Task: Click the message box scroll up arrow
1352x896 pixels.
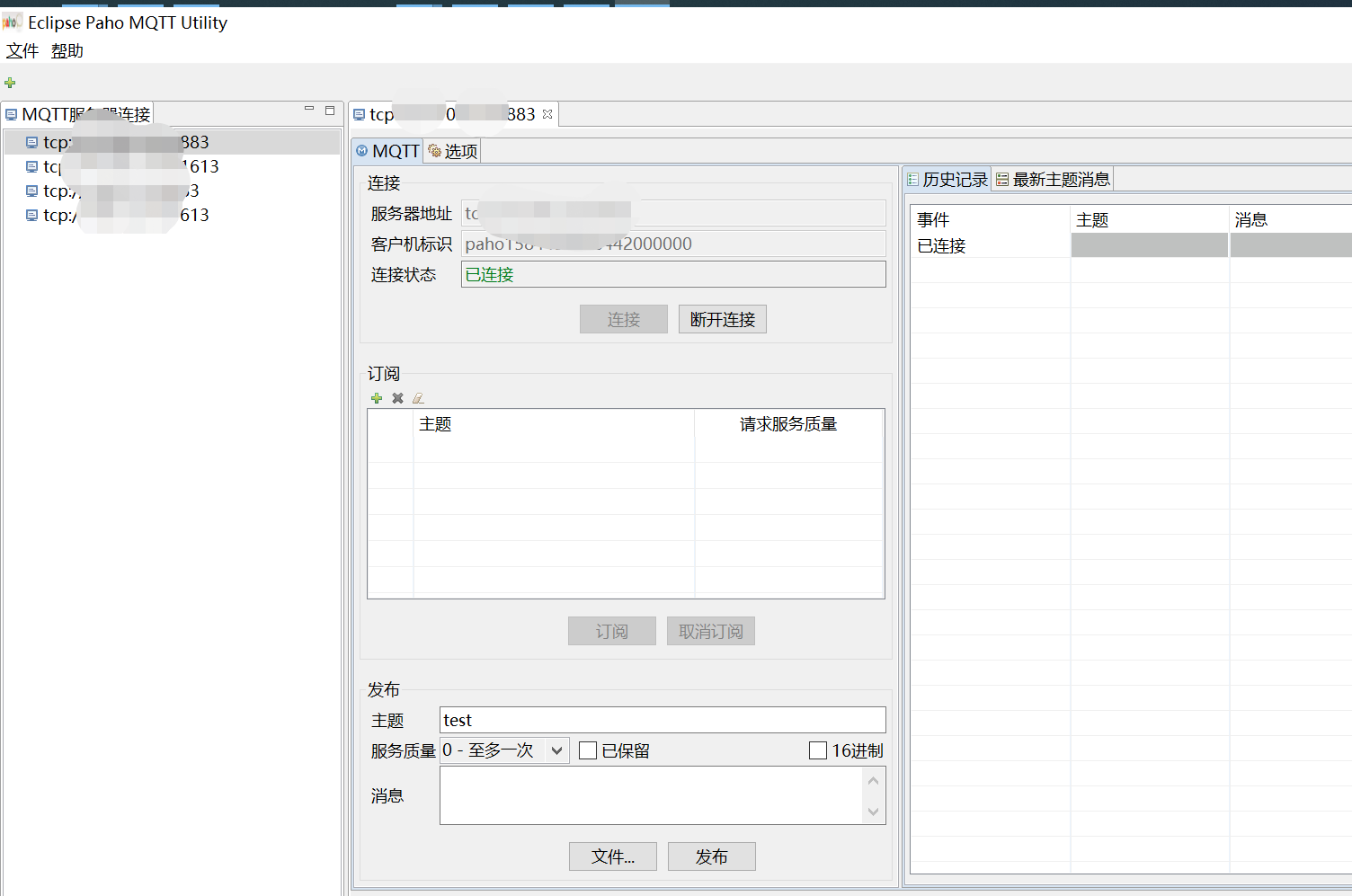Action: click(x=874, y=780)
